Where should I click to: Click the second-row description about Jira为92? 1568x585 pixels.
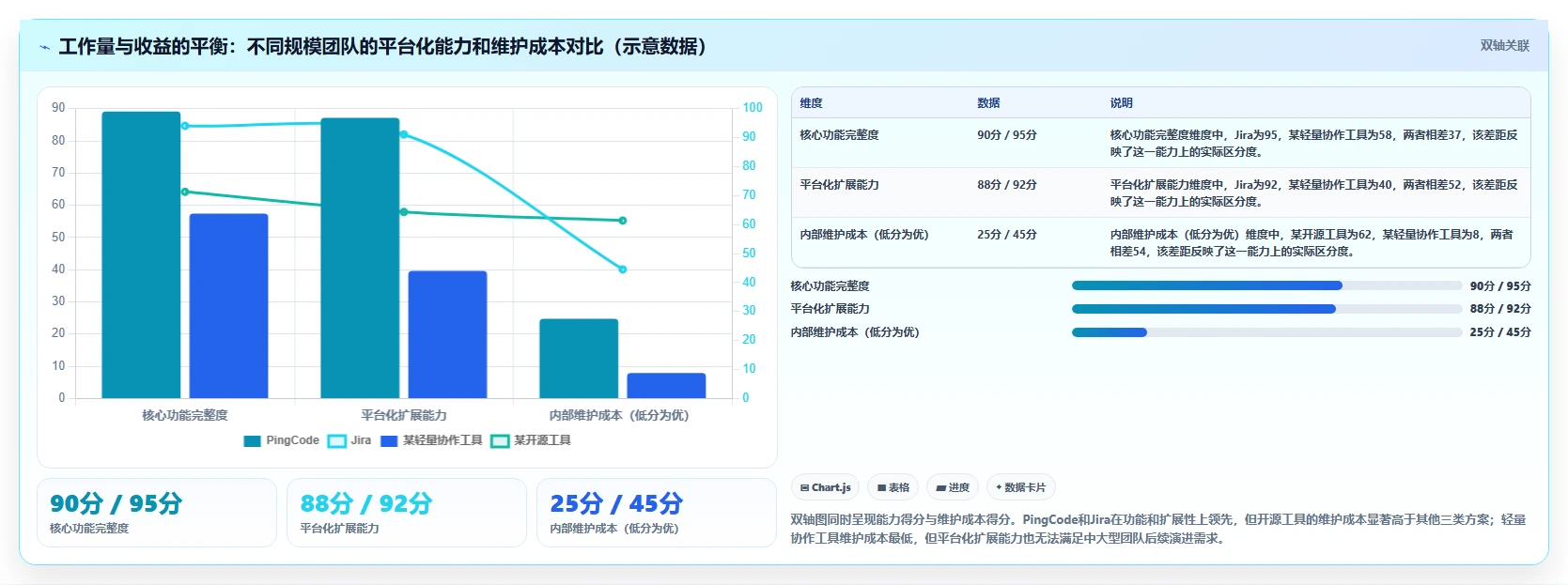click(1313, 193)
